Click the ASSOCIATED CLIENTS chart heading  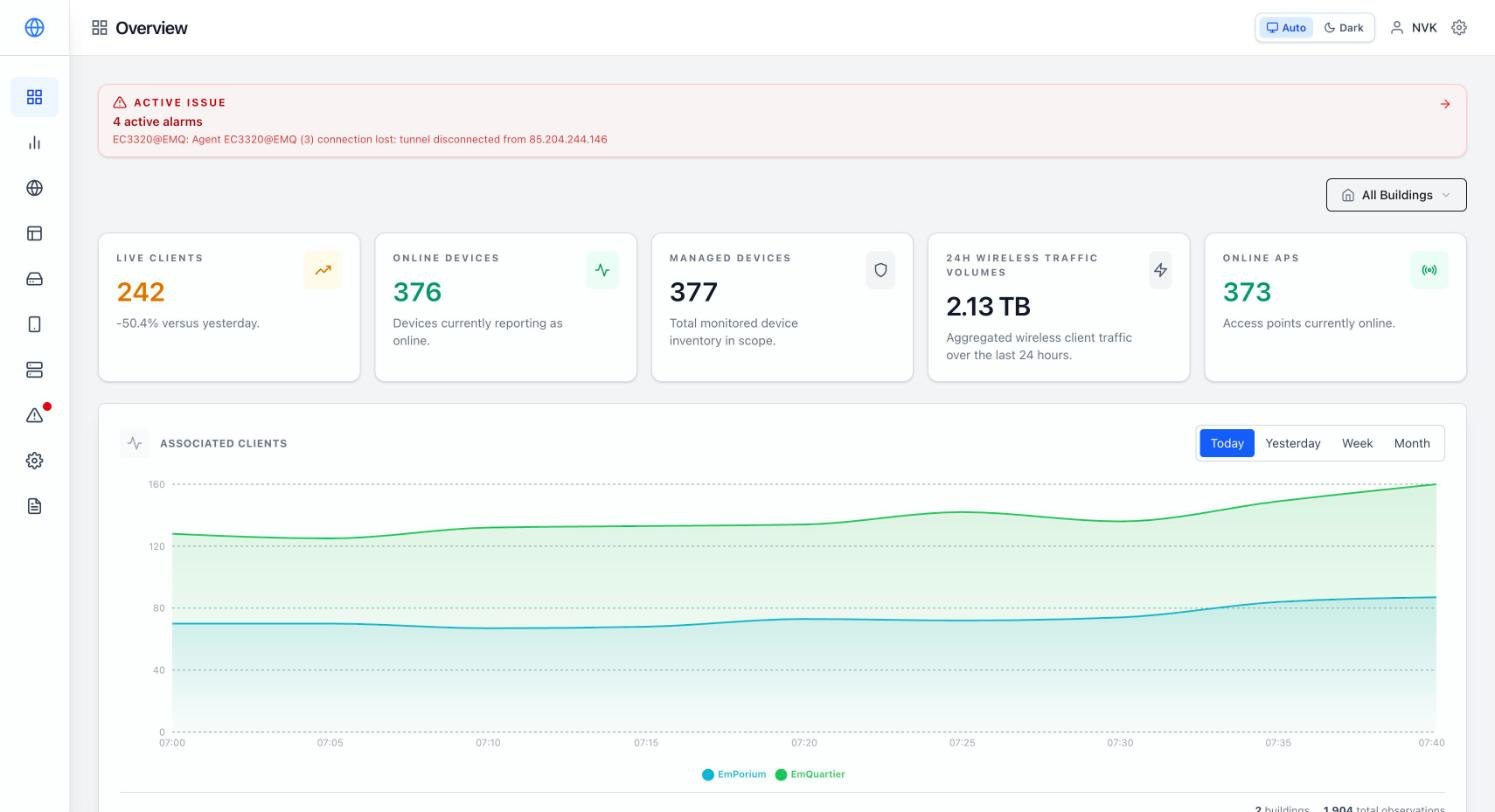click(x=224, y=443)
